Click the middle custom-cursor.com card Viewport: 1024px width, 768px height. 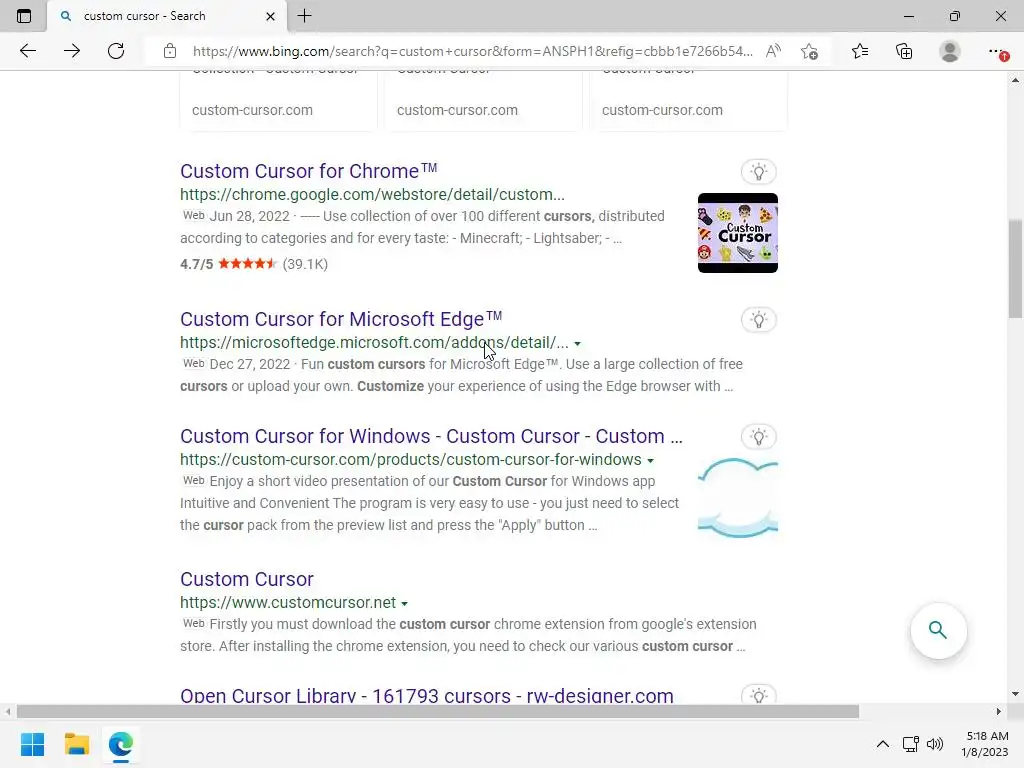pyautogui.click(x=483, y=101)
